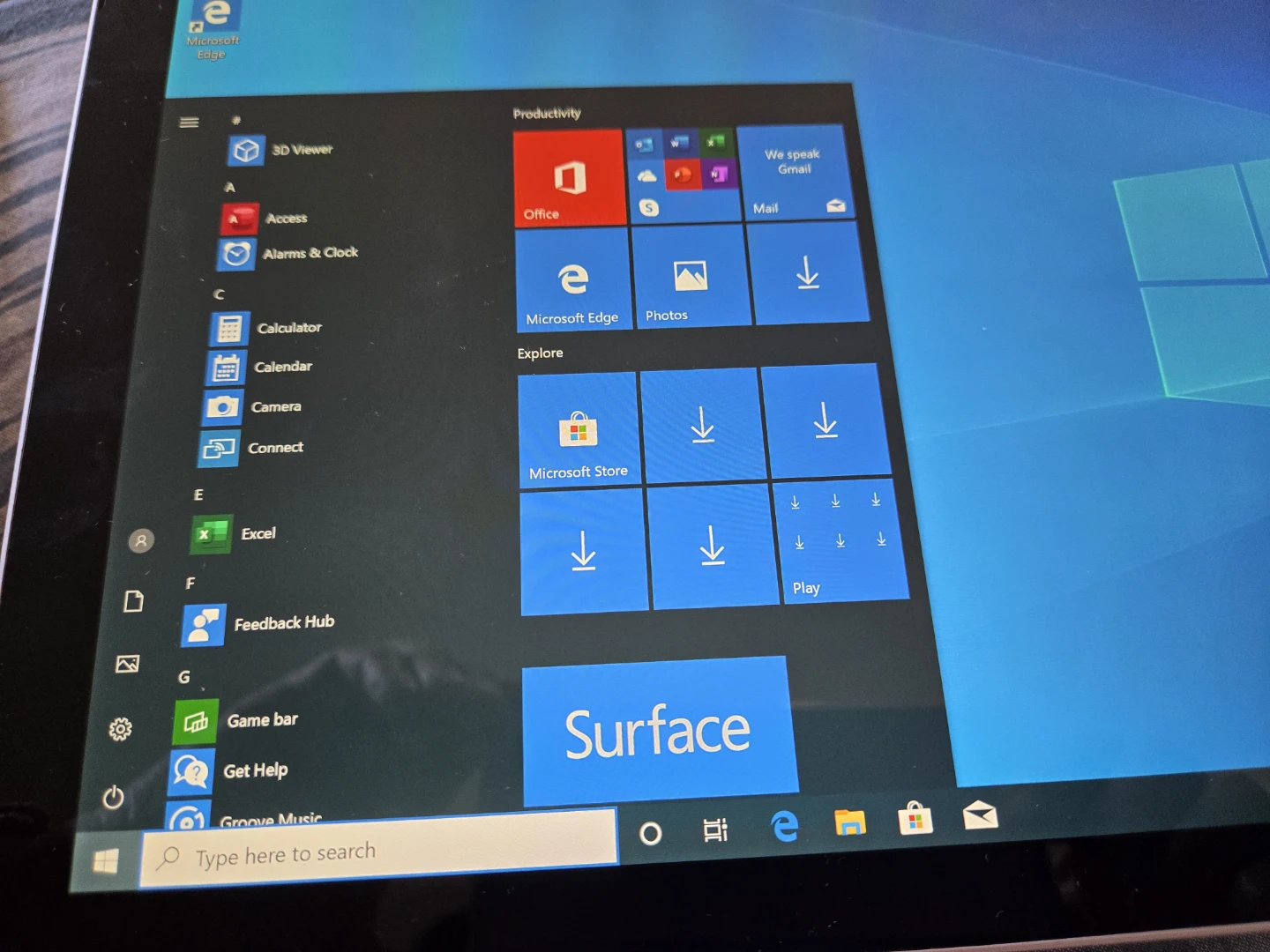Image resolution: width=1270 pixels, height=952 pixels.
Task: Open Task View on the taskbar
Action: click(715, 829)
